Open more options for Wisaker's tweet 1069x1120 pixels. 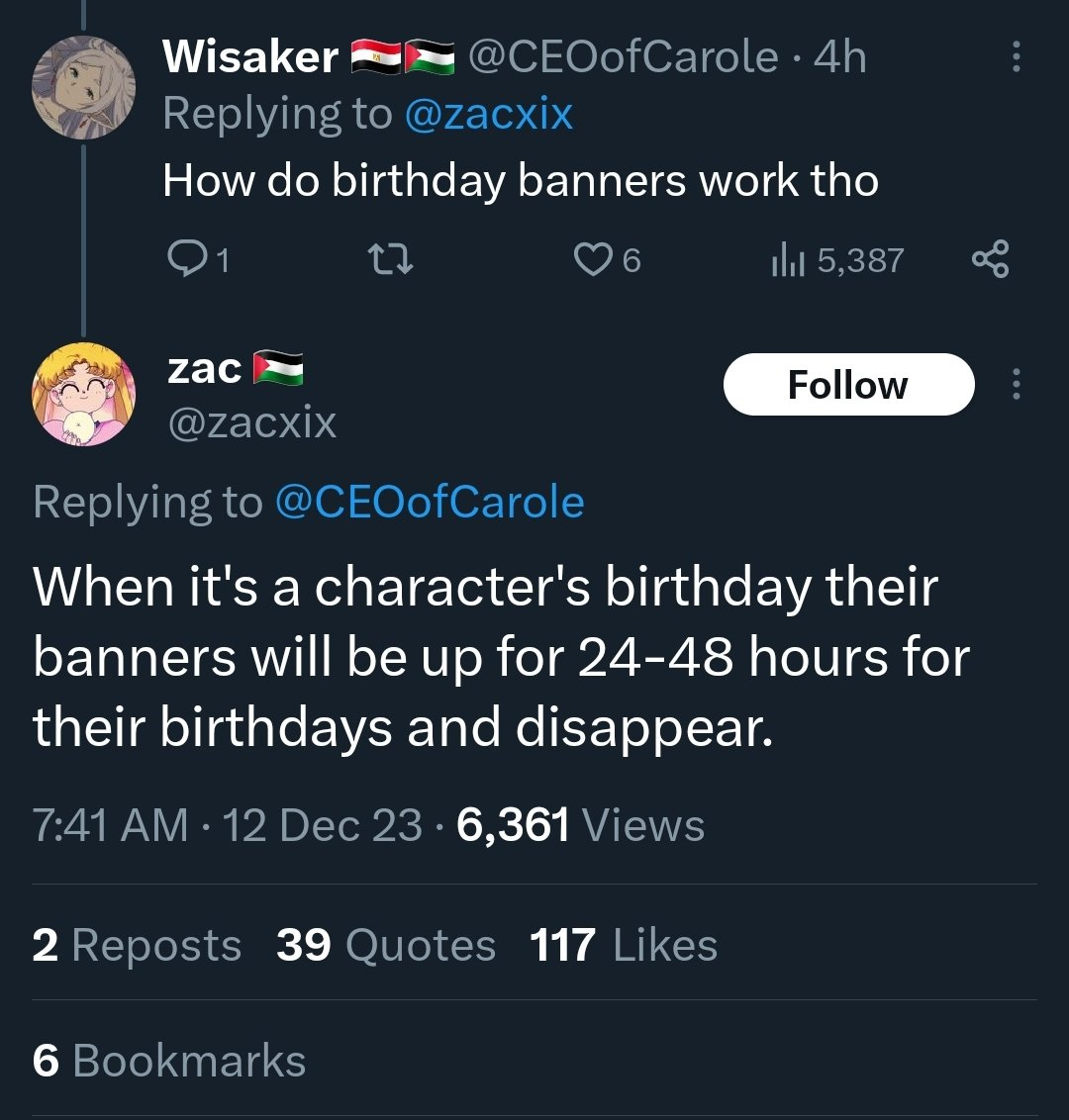1016,57
